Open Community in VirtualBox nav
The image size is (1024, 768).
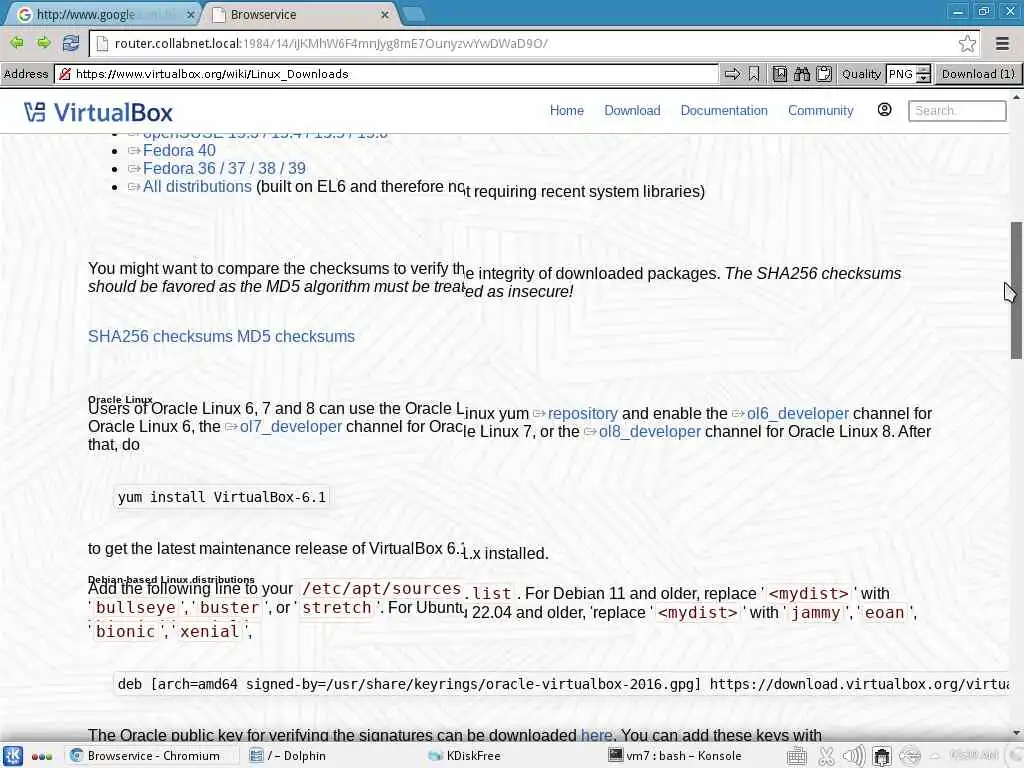tap(820, 110)
